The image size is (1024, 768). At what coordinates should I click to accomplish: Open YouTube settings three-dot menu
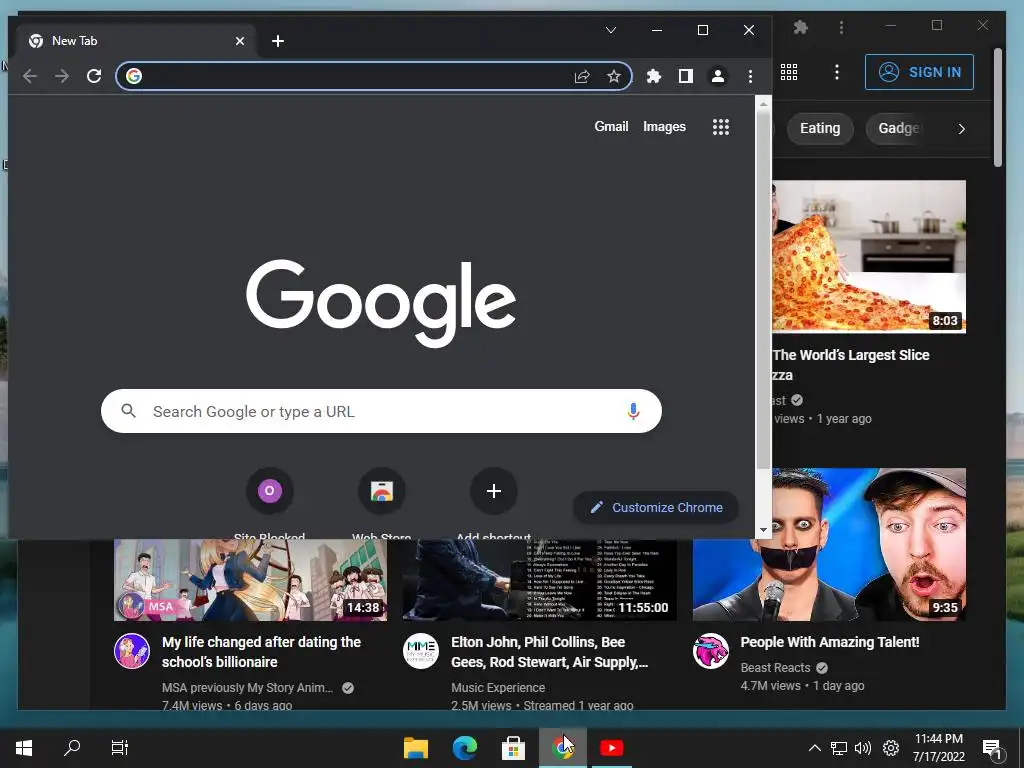(837, 72)
